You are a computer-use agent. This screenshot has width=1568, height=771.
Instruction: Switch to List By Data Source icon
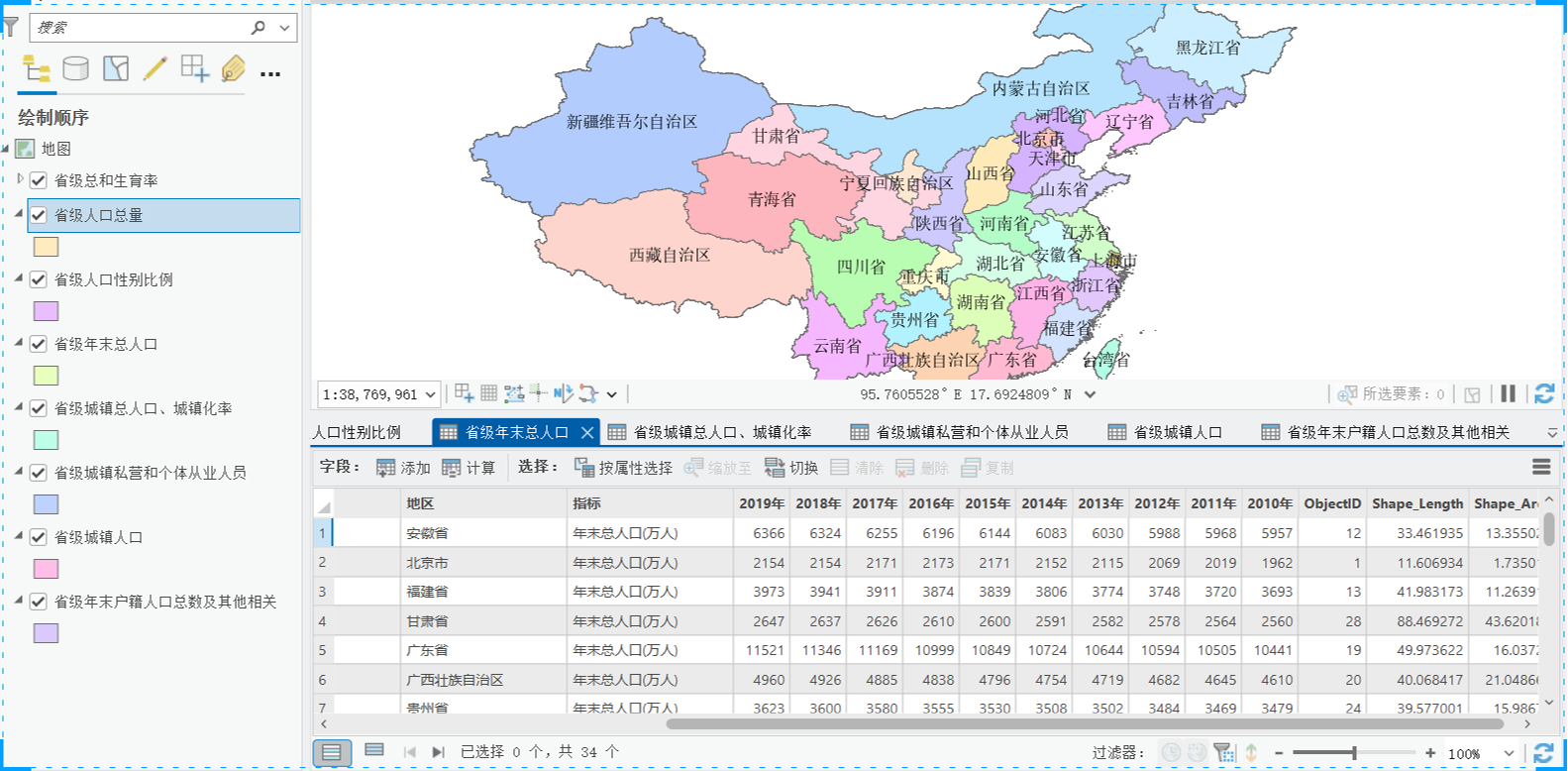[x=75, y=68]
